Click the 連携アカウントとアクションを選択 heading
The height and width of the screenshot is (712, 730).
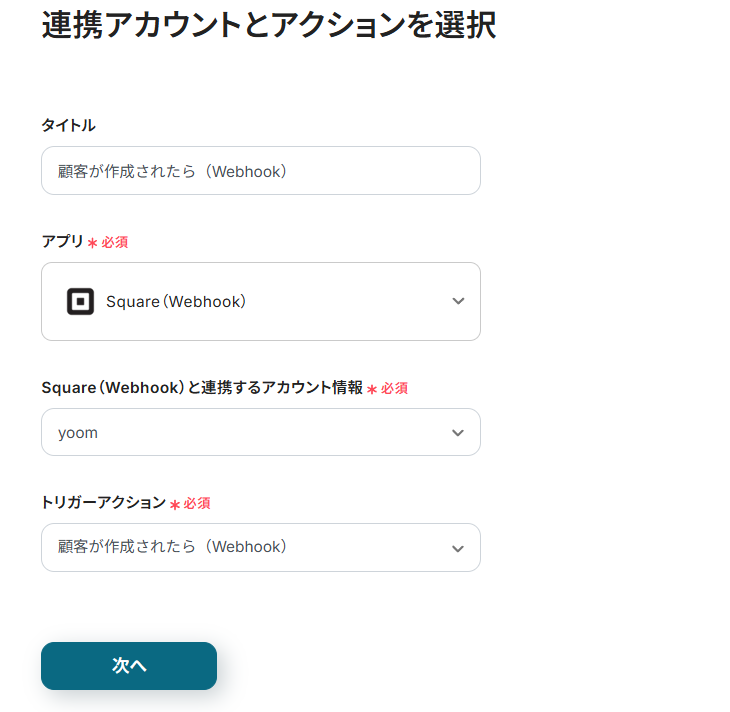pos(268,26)
